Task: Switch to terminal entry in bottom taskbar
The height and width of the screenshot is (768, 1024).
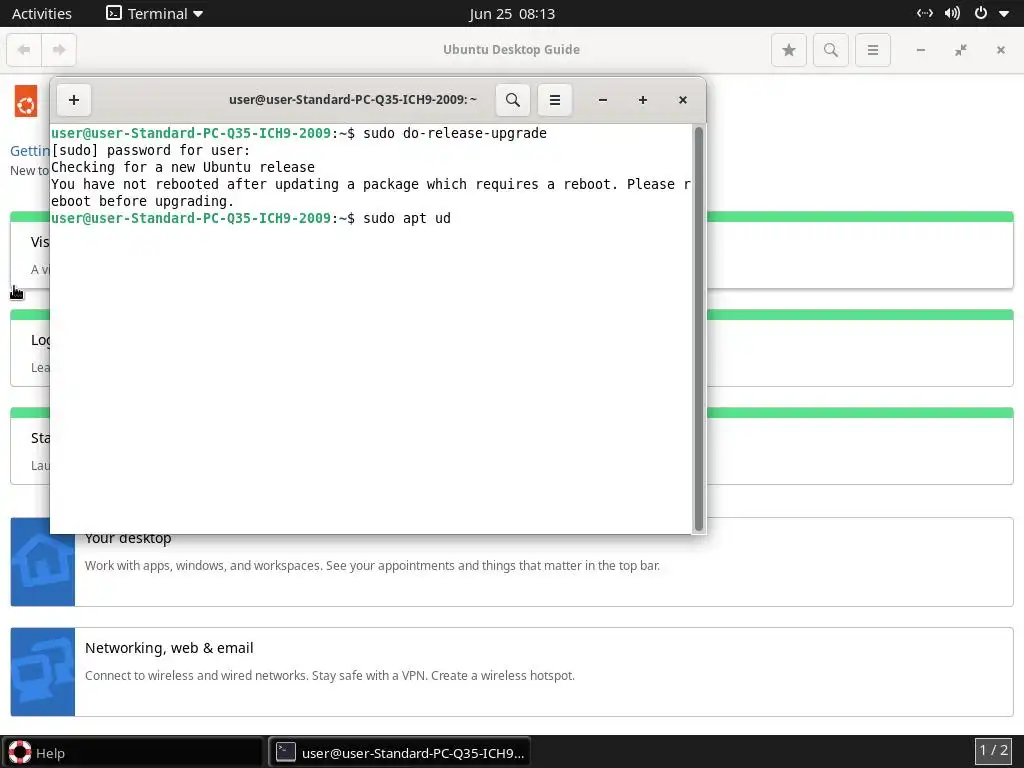Action: coord(400,753)
